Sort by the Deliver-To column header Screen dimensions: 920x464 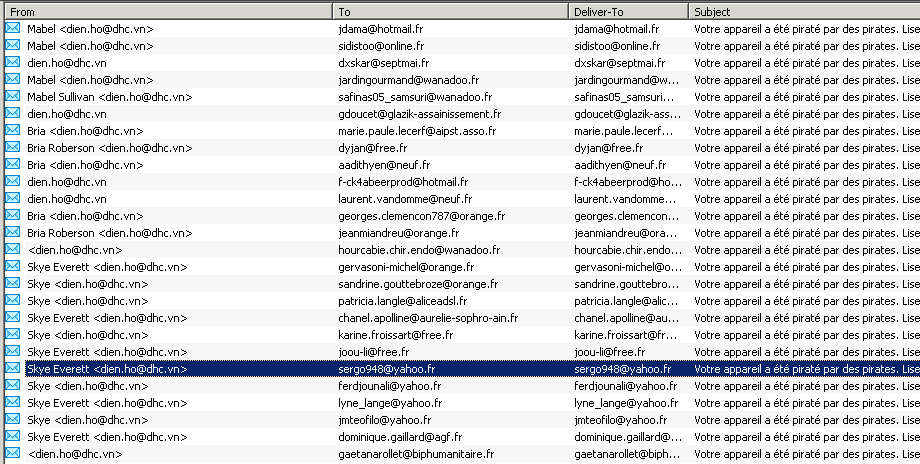(x=628, y=11)
